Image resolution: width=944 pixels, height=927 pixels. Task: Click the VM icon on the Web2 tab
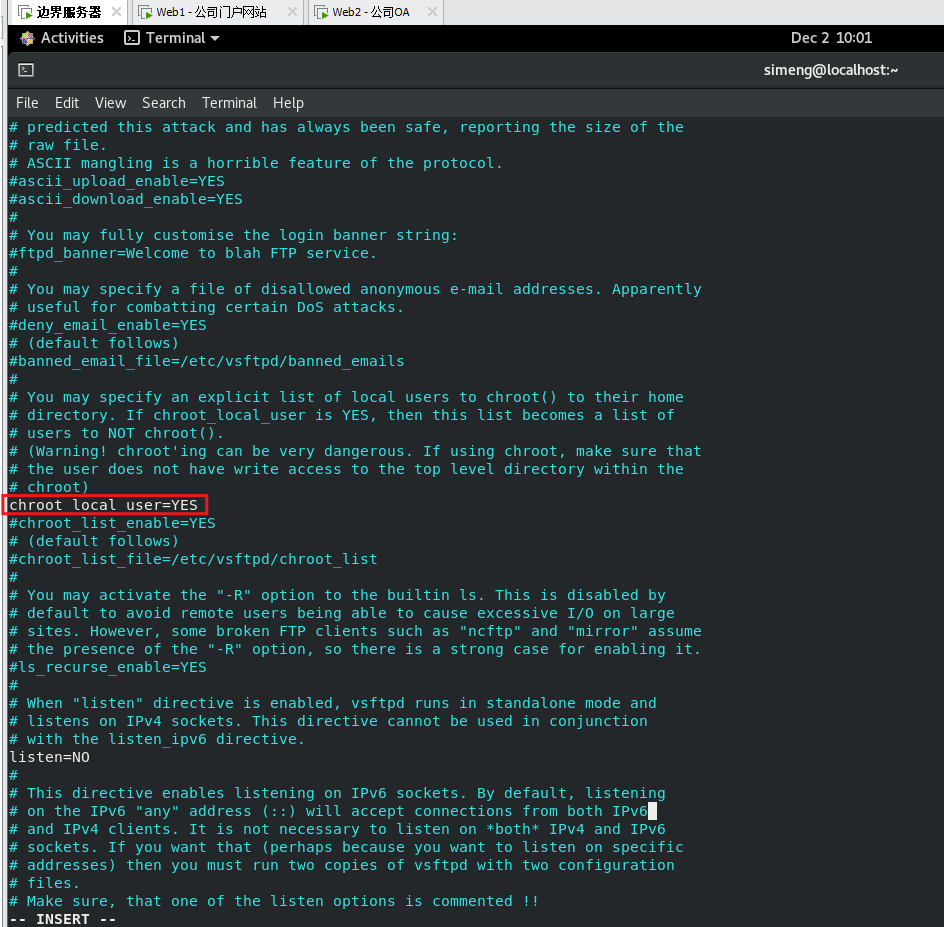(x=321, y=12)
